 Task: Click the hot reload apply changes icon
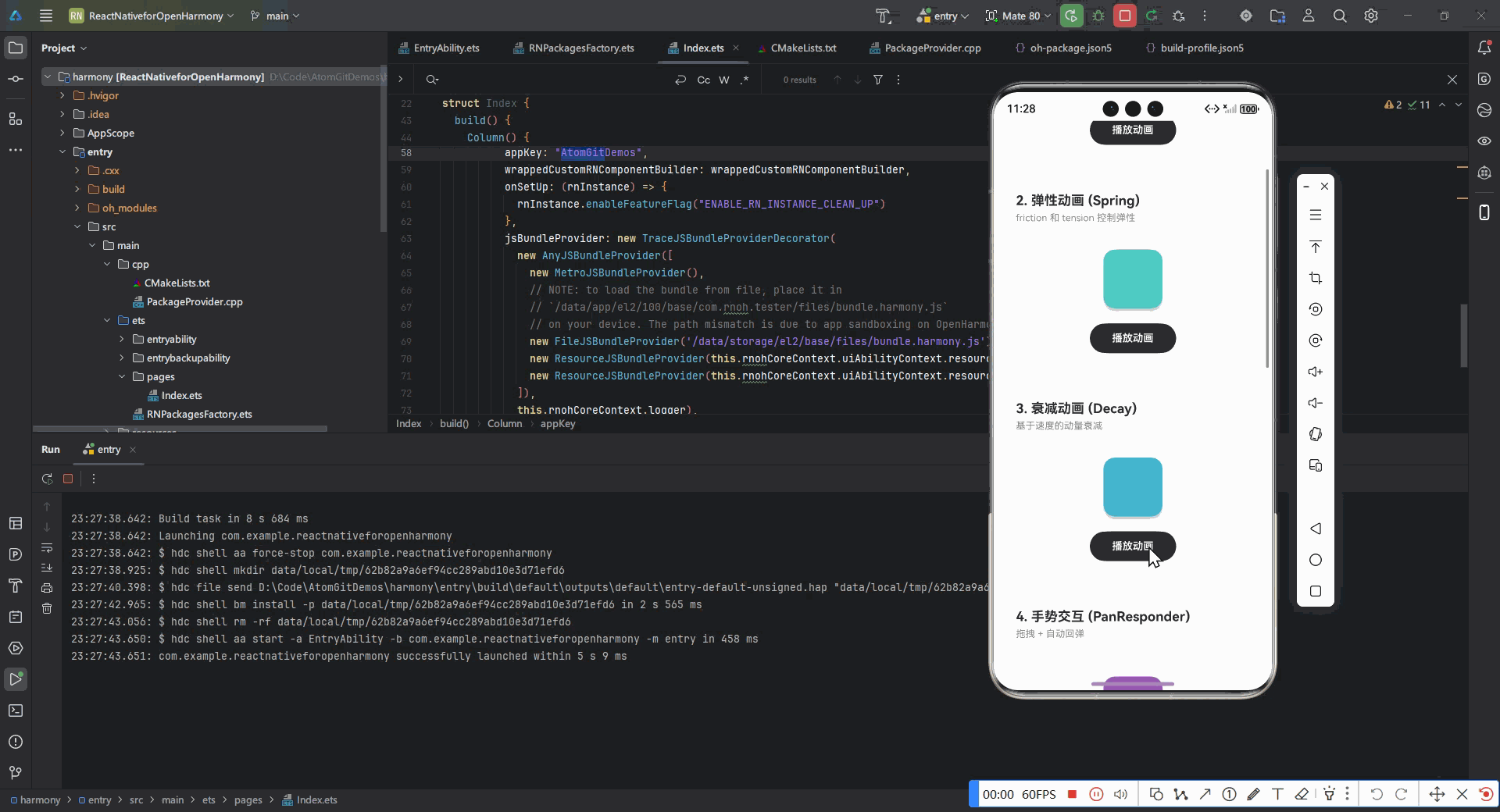click(x=1152, y=16)
